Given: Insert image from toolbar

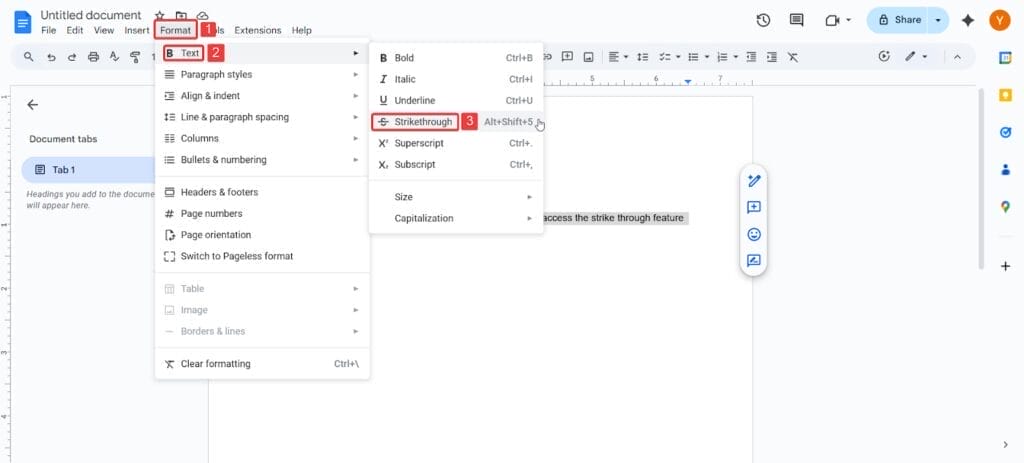Looking at the screenshot, I should (x=588, y=57).
